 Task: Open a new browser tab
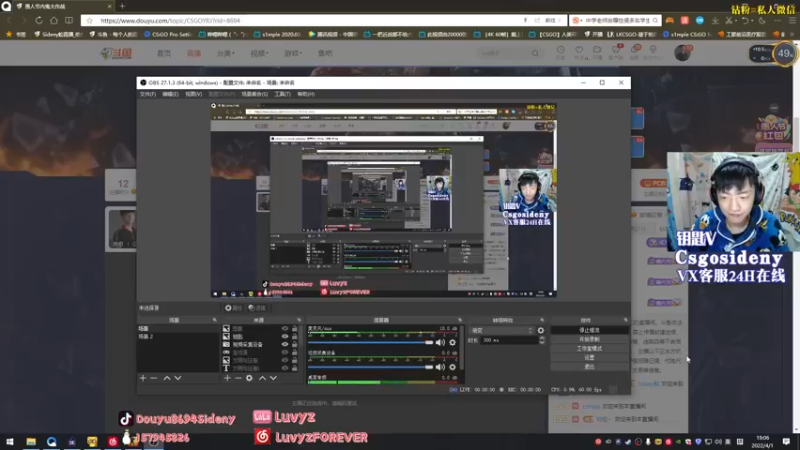pos(122,6)
